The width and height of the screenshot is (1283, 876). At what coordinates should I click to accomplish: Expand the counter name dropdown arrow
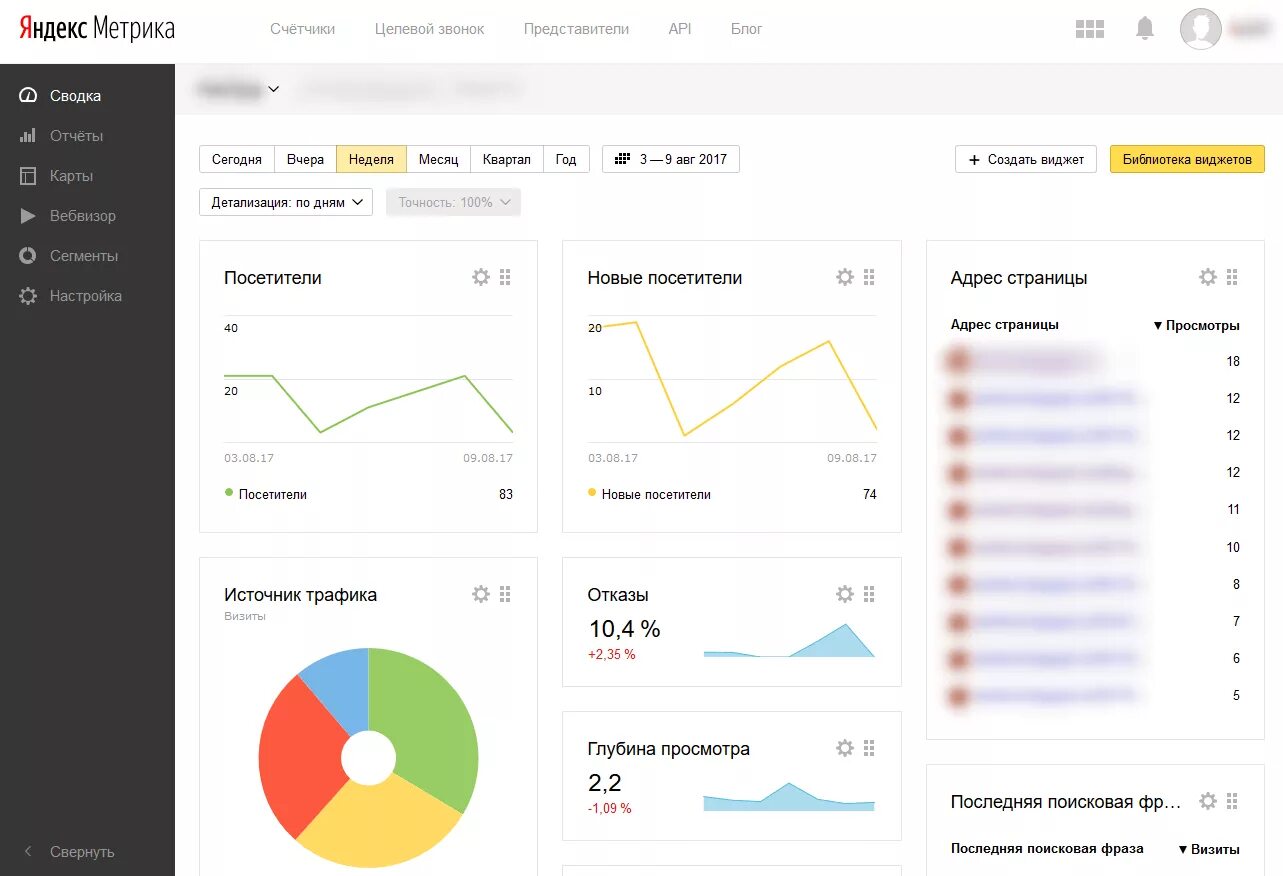tap(274, 89)
